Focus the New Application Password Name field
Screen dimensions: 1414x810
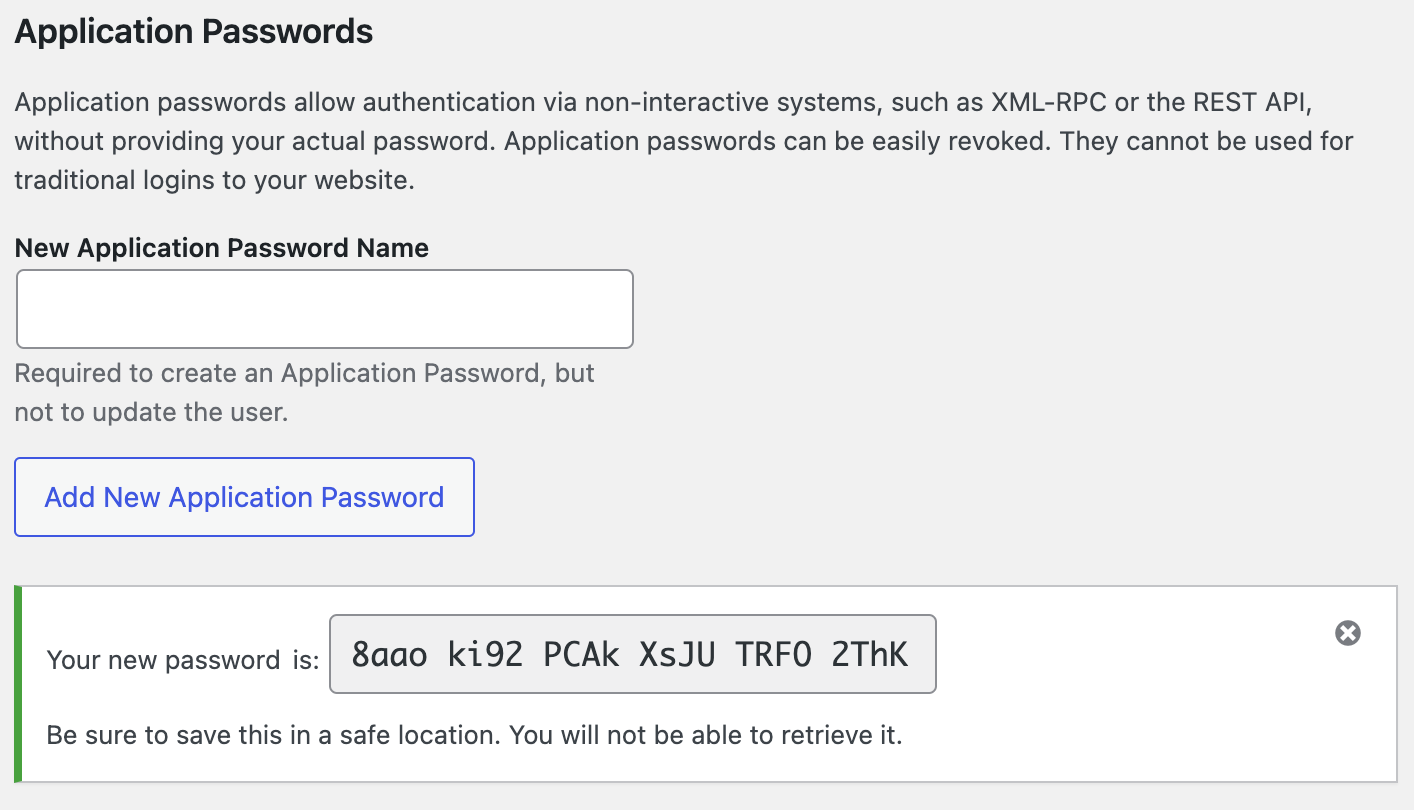tap(325, 309)
